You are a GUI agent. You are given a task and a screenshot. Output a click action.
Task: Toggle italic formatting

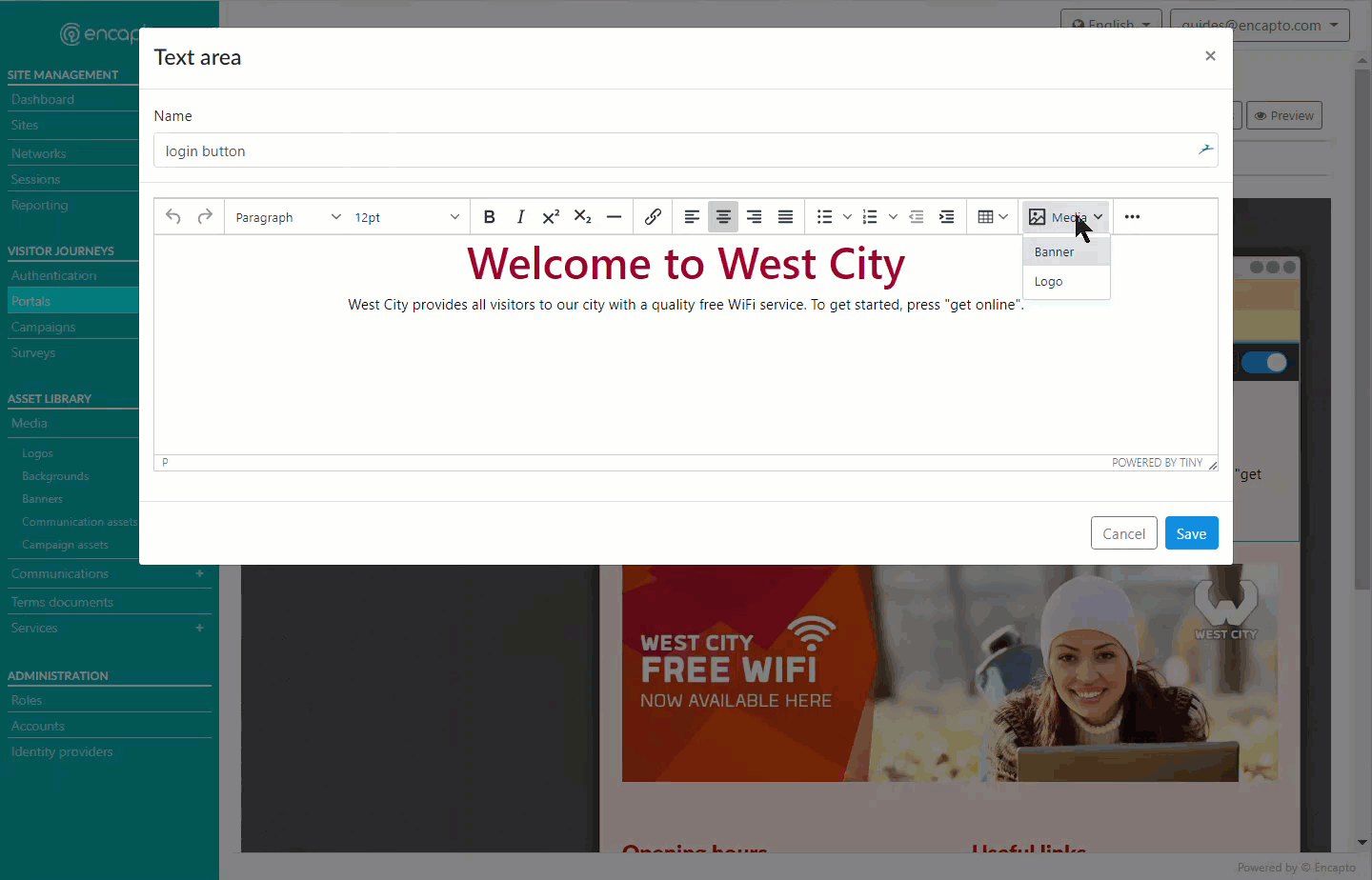520,217
